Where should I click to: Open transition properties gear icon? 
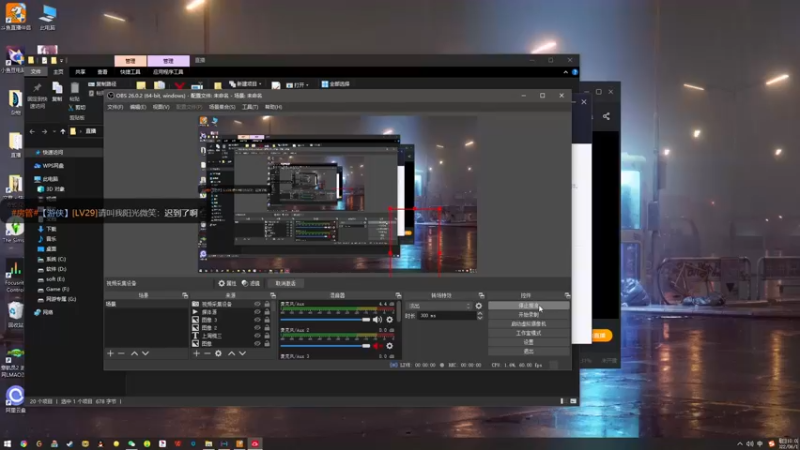479,306
